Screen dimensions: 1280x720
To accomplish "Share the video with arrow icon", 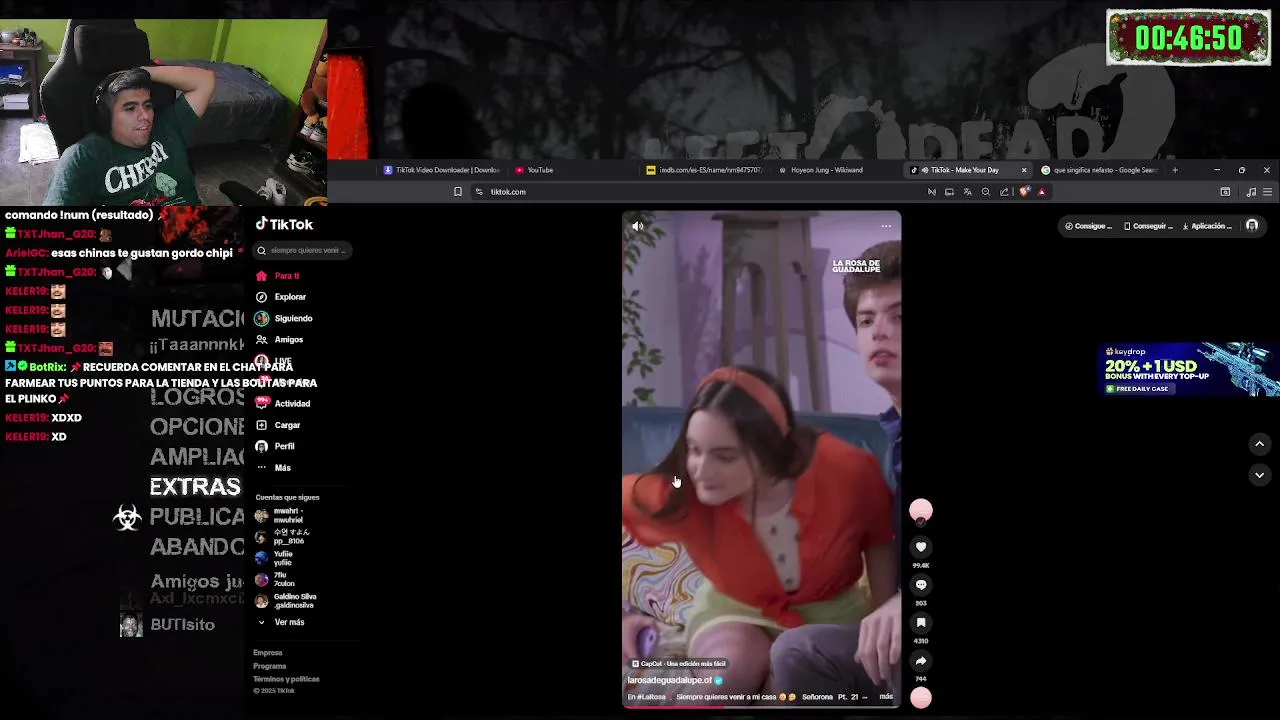I will 921,661.
